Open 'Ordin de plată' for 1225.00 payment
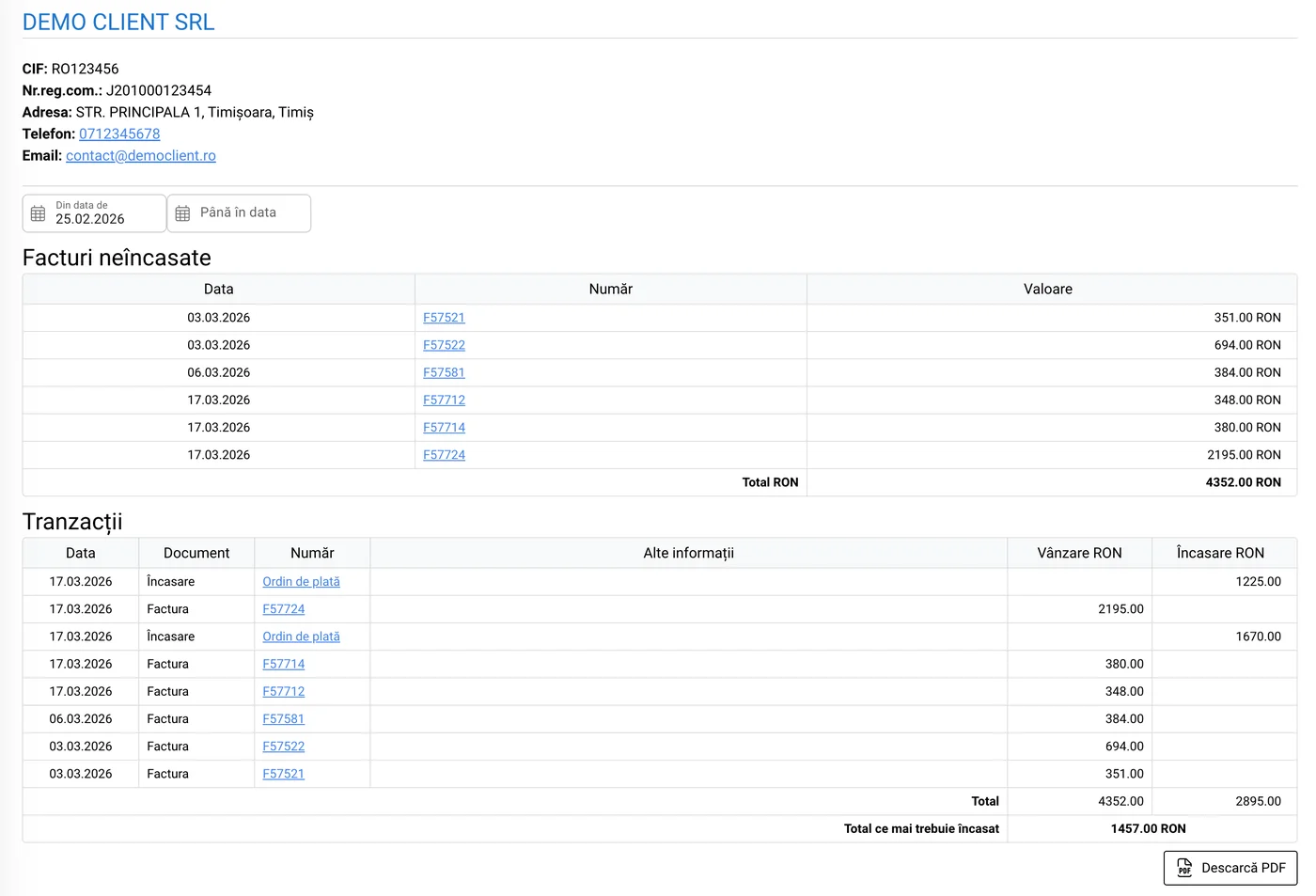Viewport: 1316px width, 896px height. click(x=301, y=581)
